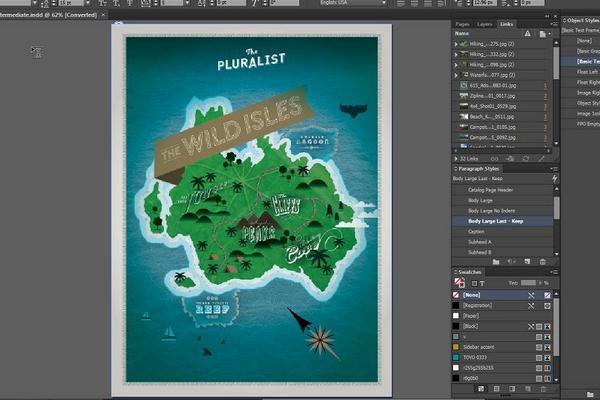
Task: Open the Paragraph Styles panel menu
Action: [x=553, y=169]
